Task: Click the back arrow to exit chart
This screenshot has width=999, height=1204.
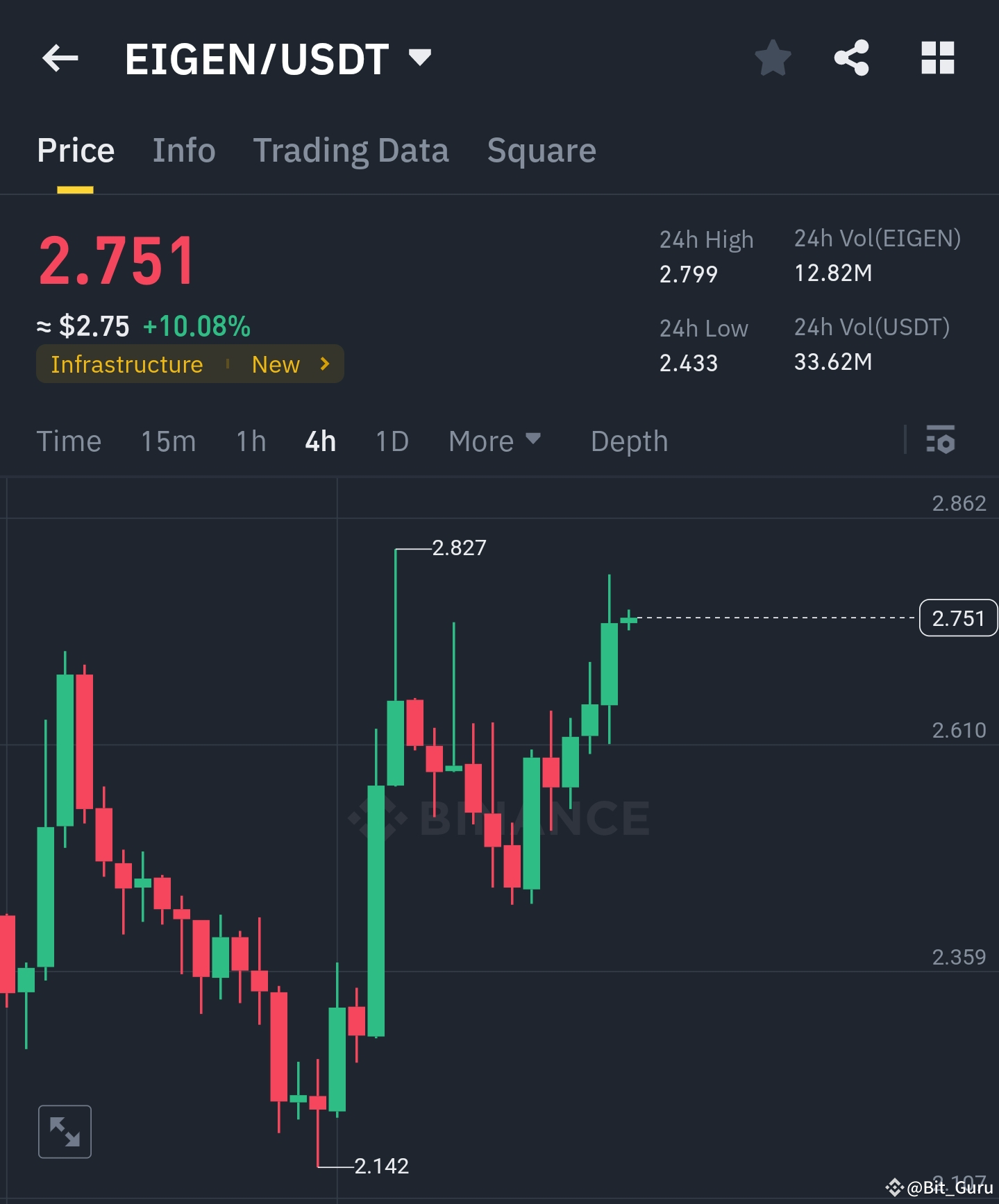Action: (x=60, y=58)
